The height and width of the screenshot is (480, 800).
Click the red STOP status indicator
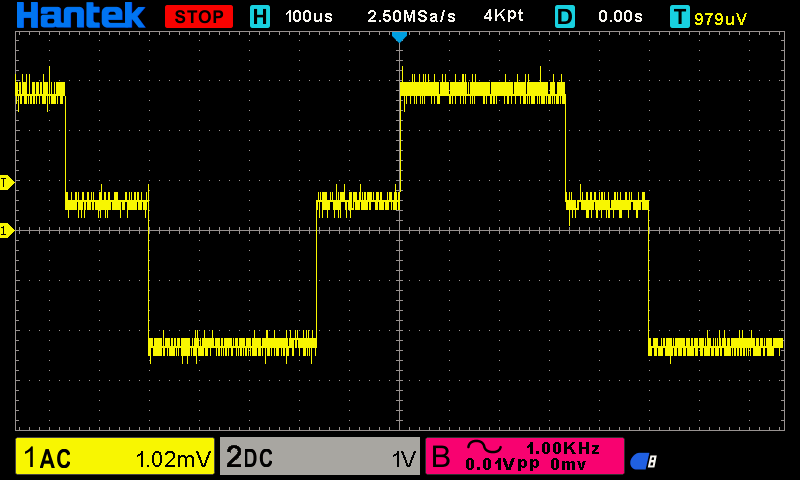click(199, 16)
